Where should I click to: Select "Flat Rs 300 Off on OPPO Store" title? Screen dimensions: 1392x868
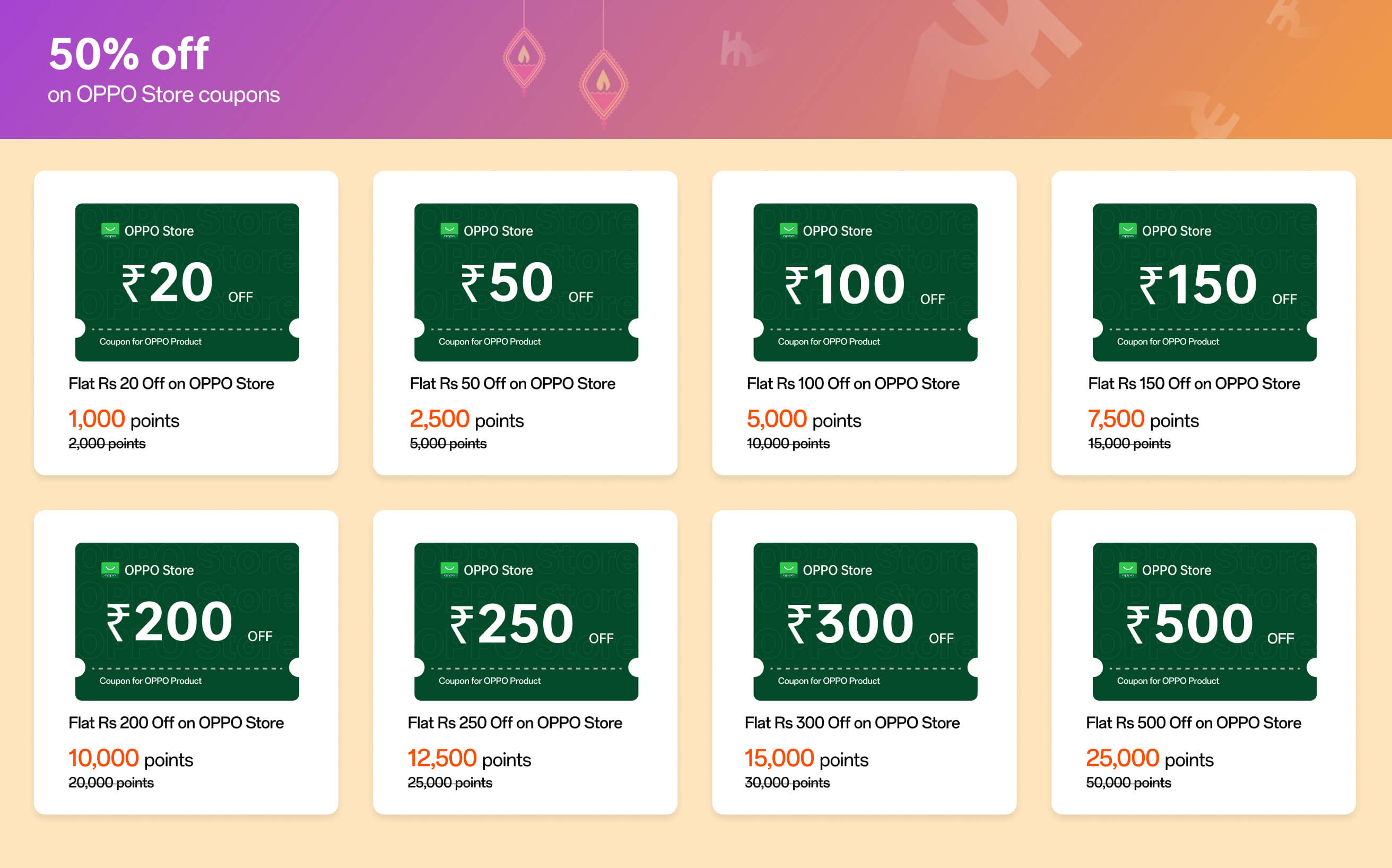coord(852,723)
